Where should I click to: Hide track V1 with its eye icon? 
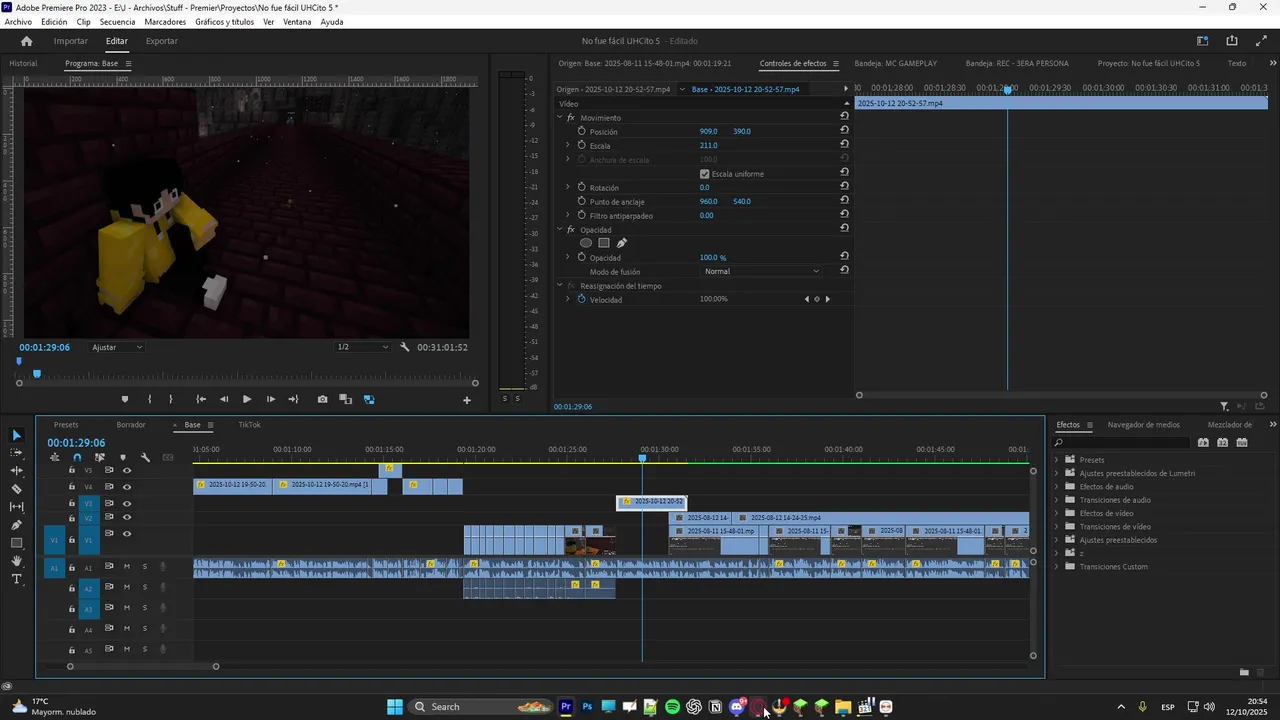click(127, 534)
